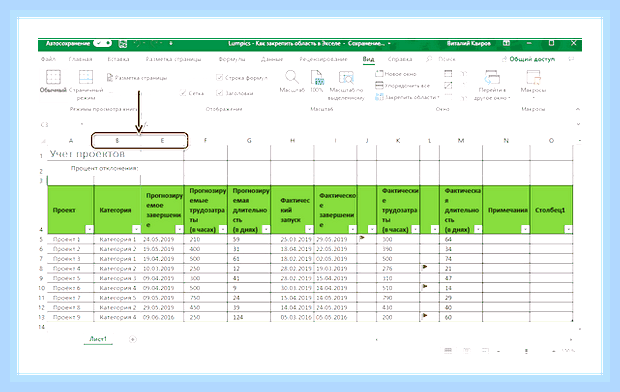Image resolution: width=620 pixels, height=392 pixels.
Task: Set zoom with the 100% icon
Action: tap(317, 77)
